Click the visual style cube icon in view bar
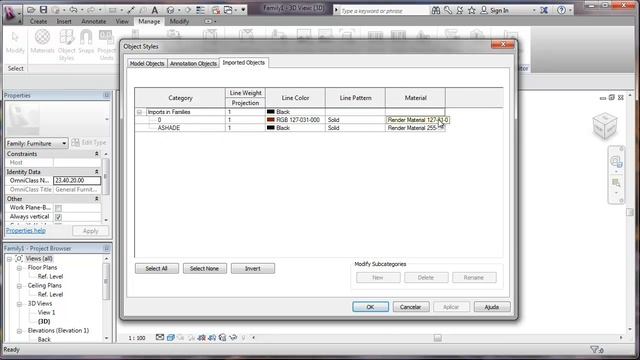The image size is (640, 360). (171, 338)
